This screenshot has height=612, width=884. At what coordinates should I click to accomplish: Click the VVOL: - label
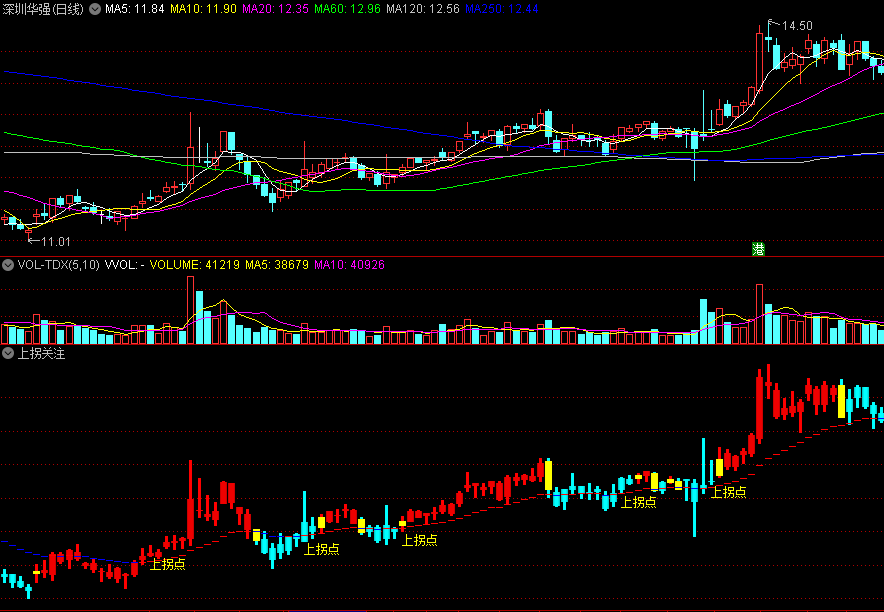click(125, 265)
